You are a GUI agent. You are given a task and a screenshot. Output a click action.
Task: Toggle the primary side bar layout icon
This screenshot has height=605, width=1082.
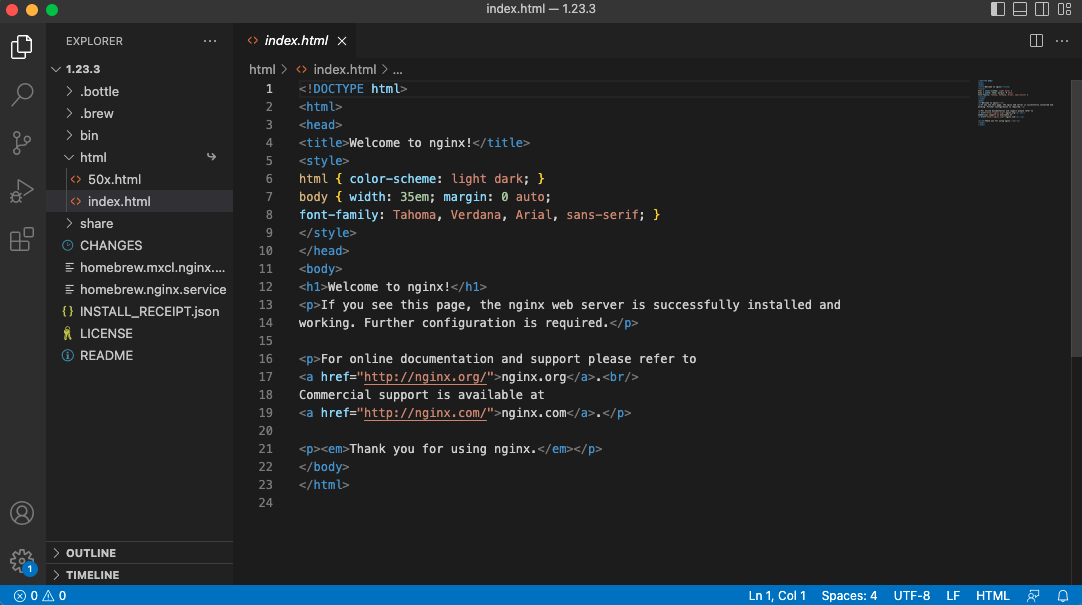998,9
